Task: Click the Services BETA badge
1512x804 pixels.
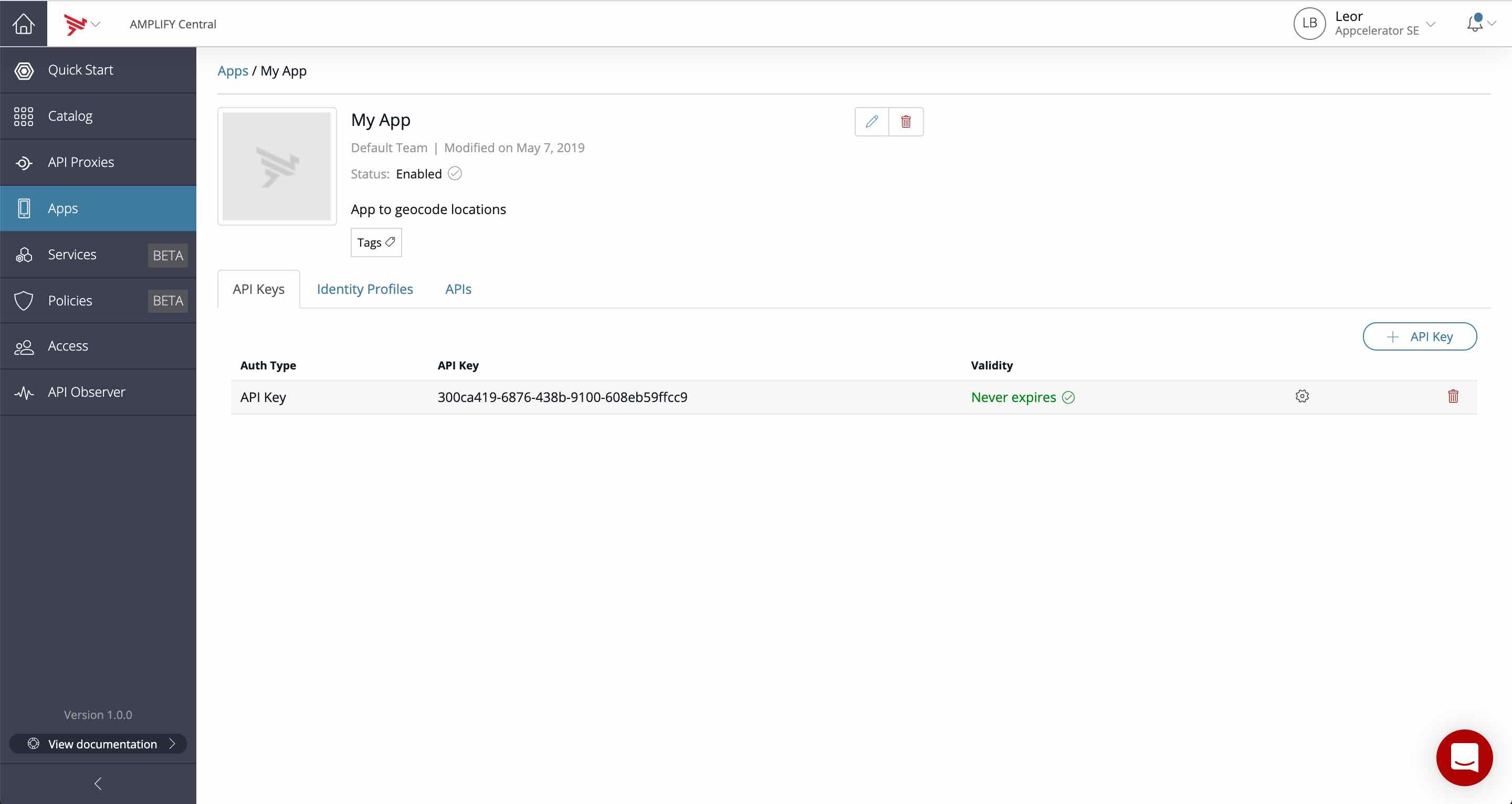Action: click(168, 255)
